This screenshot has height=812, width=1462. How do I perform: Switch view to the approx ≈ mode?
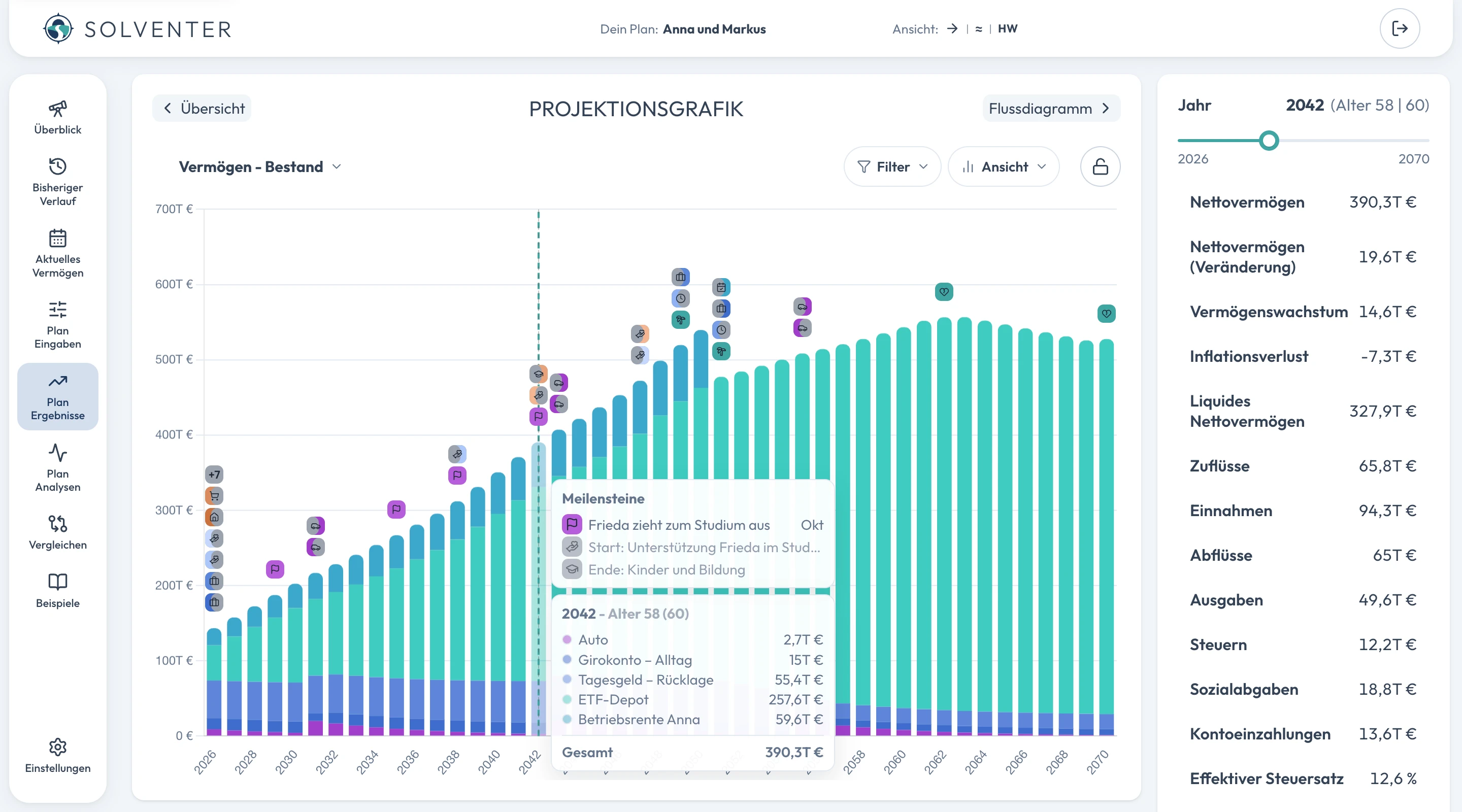click(x=978, y=29)
